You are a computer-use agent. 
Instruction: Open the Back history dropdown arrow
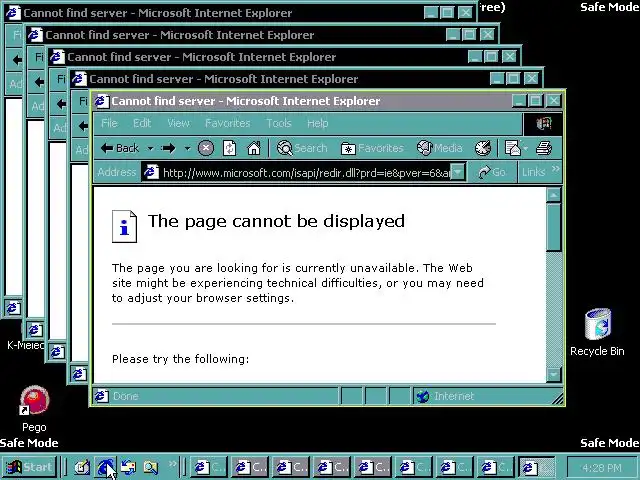(x=151, y=148)
